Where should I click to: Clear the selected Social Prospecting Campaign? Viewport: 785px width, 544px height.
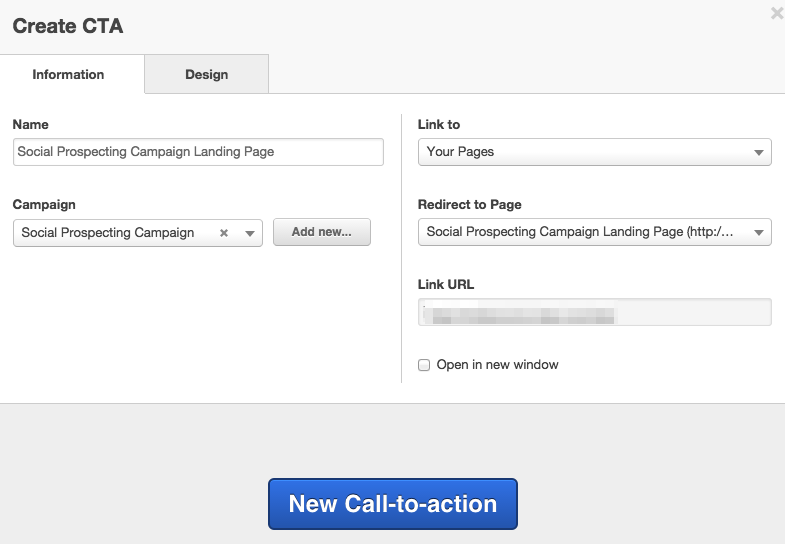(x=224, y=233)
